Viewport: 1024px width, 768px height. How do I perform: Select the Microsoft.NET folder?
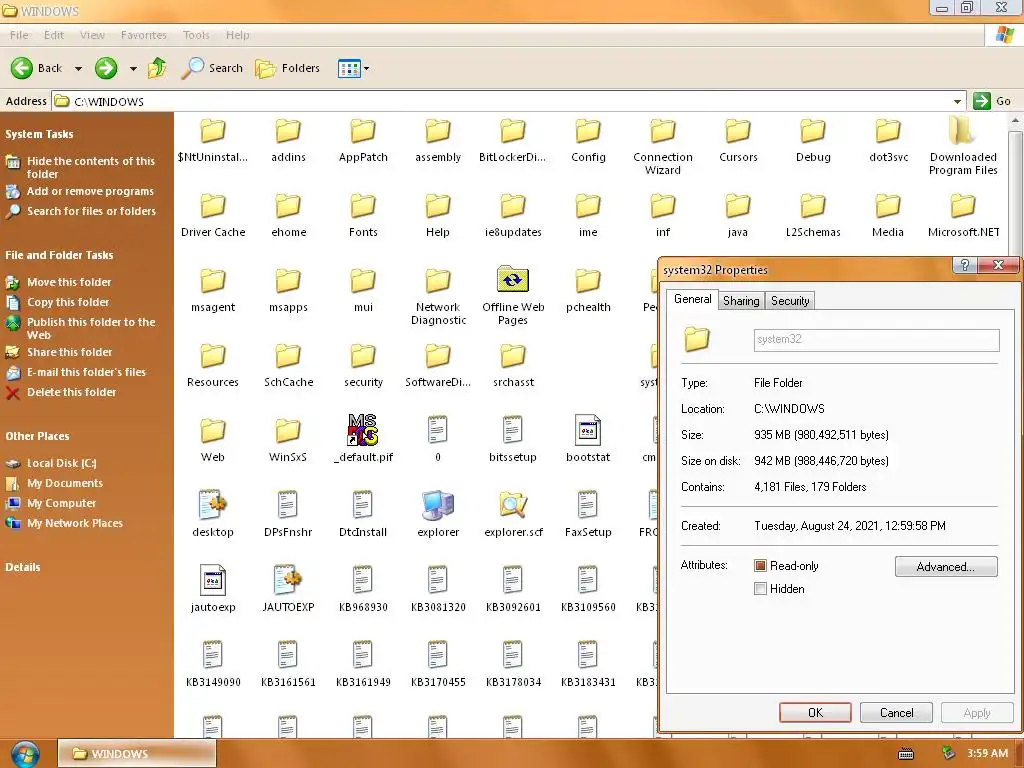(x=963, y=216)
